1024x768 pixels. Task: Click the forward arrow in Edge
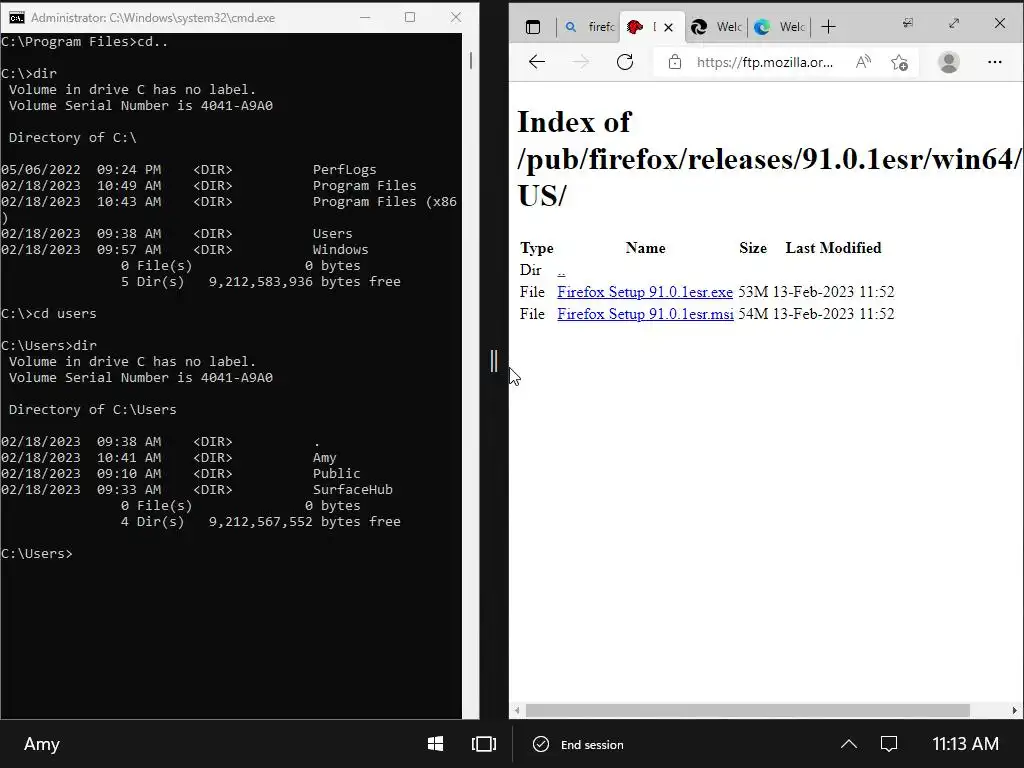581,62
